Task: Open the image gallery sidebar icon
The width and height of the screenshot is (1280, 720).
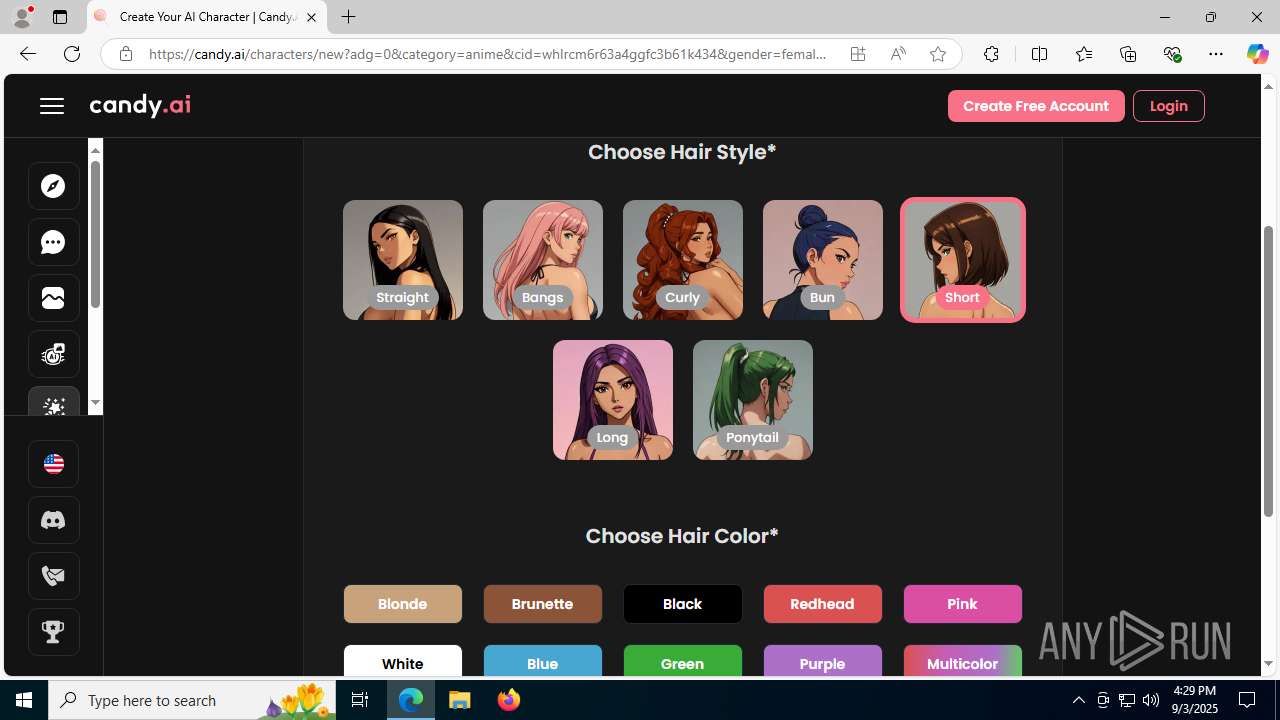Action: click(x=54, y=298)
